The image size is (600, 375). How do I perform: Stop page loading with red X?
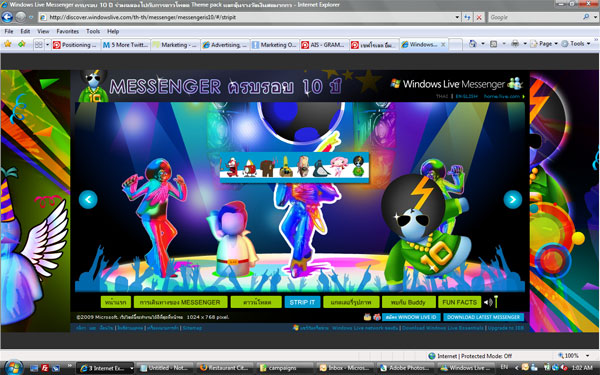pyautogui.click(x=479, y=17)
